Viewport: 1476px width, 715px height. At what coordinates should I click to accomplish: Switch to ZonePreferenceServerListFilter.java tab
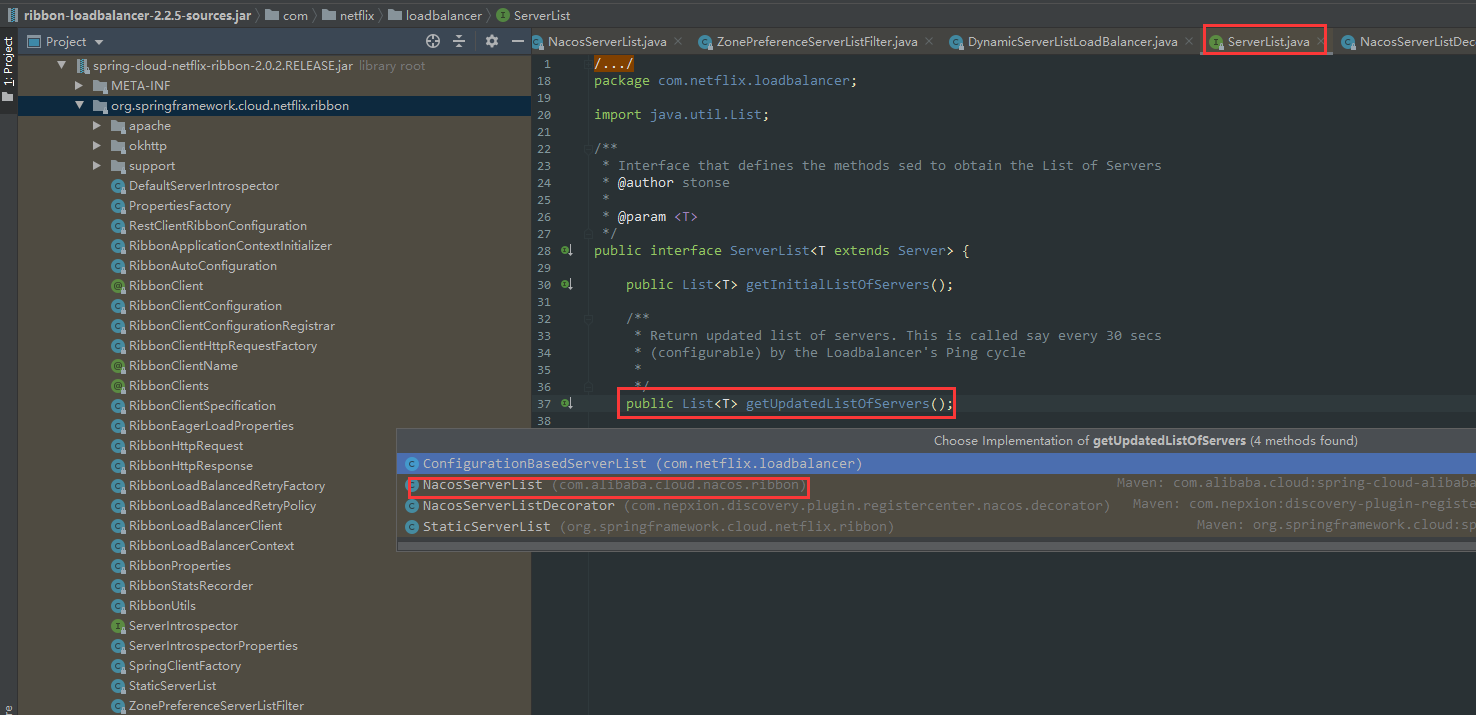[817, 42]
